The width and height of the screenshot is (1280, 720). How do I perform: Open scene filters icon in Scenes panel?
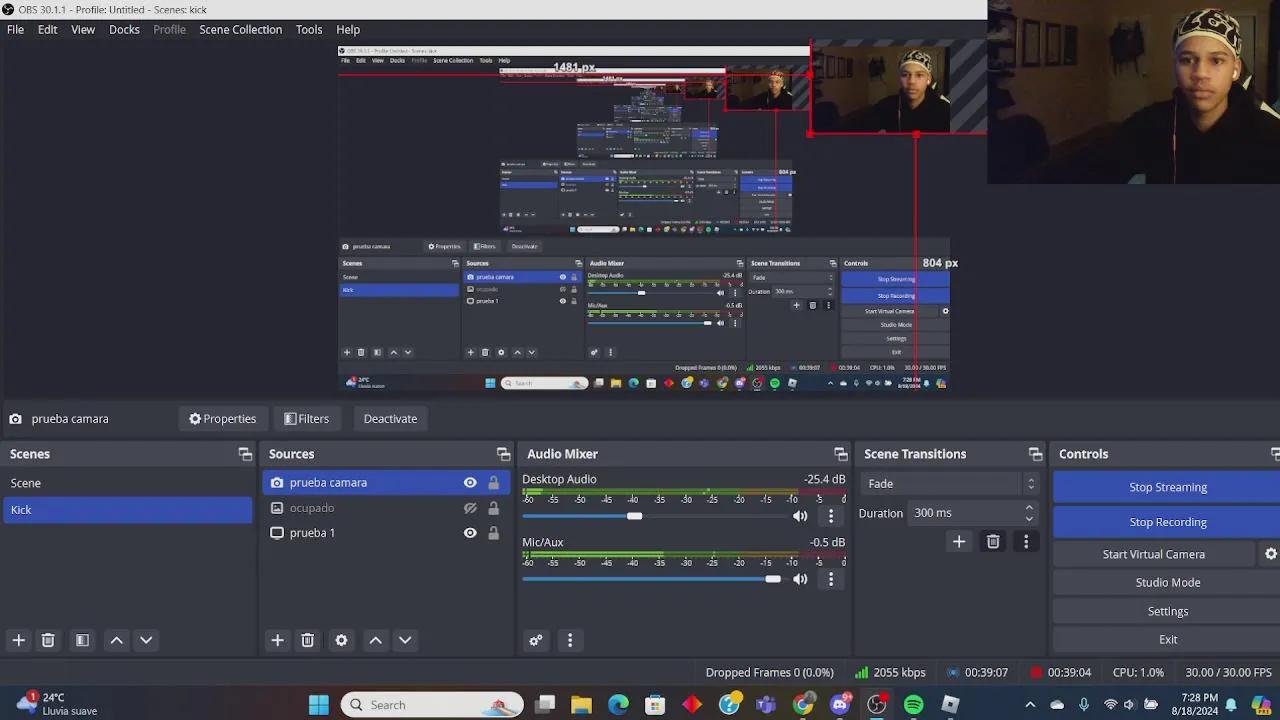82,640
